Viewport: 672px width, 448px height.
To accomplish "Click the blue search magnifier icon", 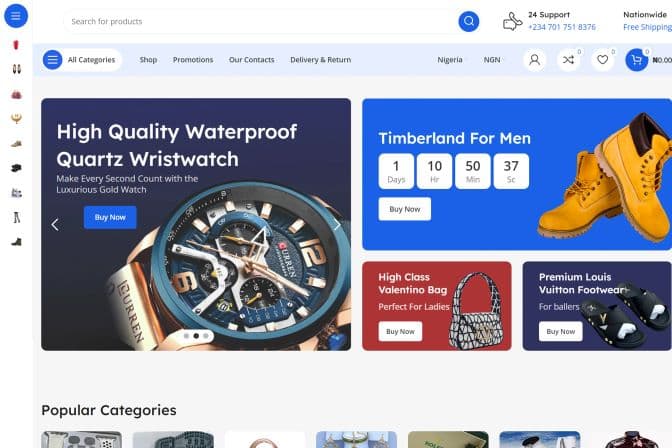I will coord(468,21).
